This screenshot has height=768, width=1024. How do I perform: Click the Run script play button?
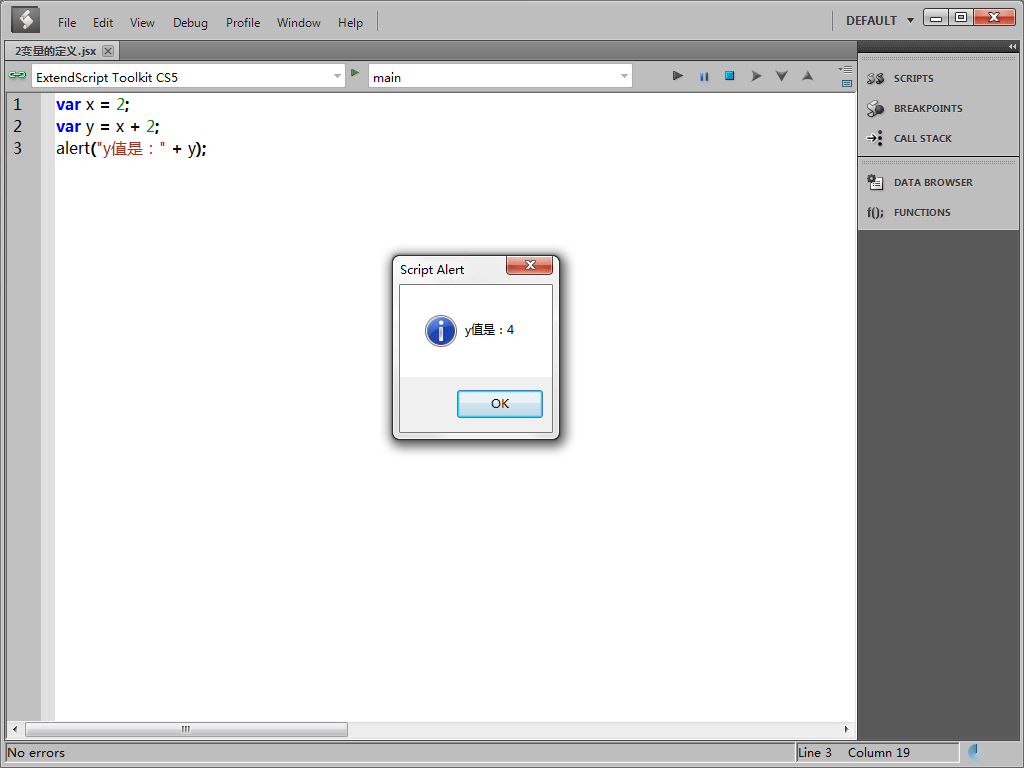(x=677, y=76)
